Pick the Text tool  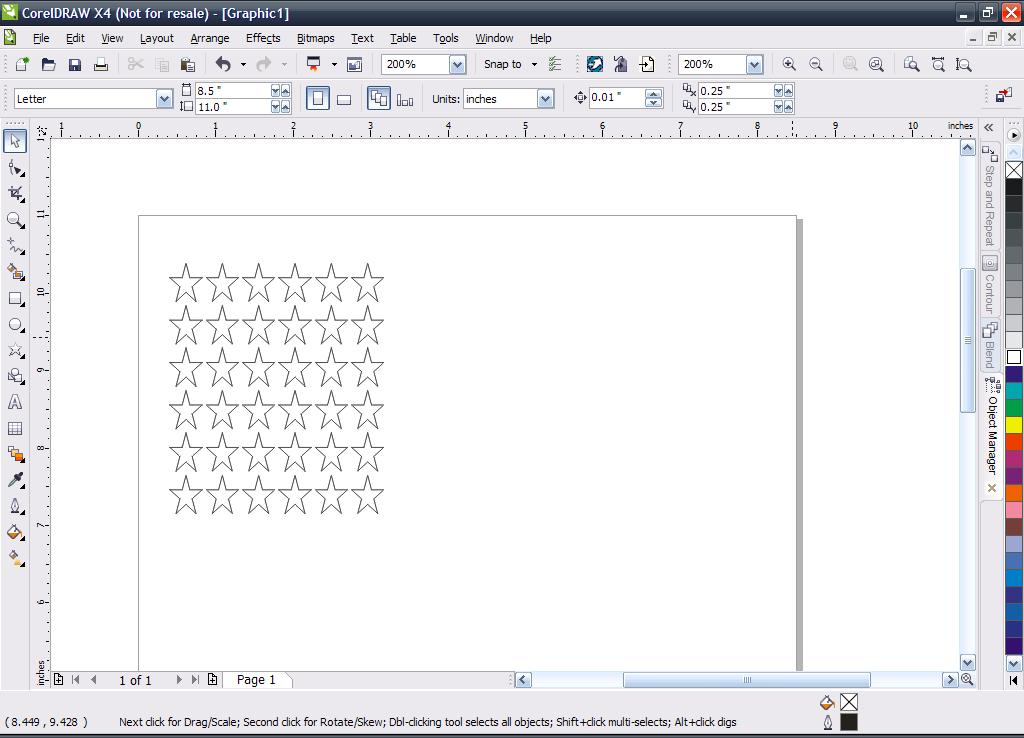(15, 402)
